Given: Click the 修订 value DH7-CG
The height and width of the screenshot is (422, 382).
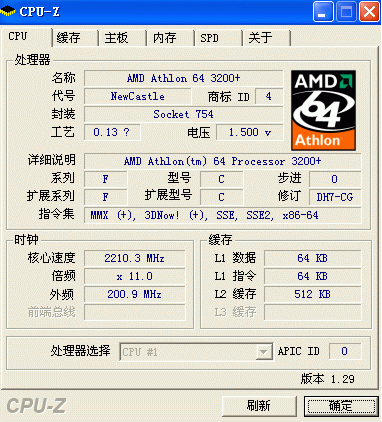Looking at the screenshot, I should pyautogui.click(x=335, y=197).
